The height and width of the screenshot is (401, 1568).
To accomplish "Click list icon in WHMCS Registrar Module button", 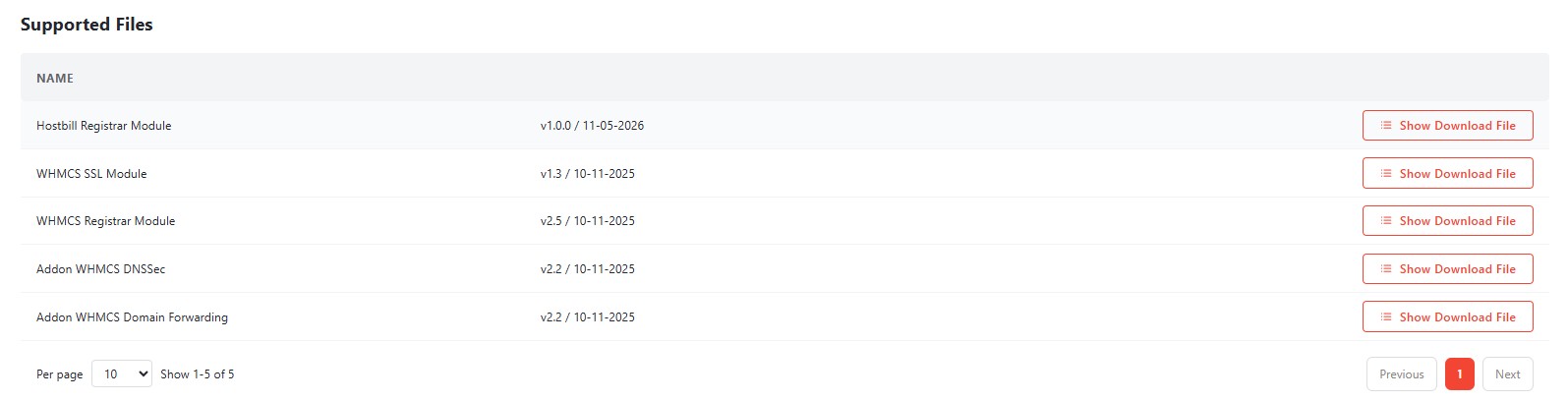I will [1385, 221].
